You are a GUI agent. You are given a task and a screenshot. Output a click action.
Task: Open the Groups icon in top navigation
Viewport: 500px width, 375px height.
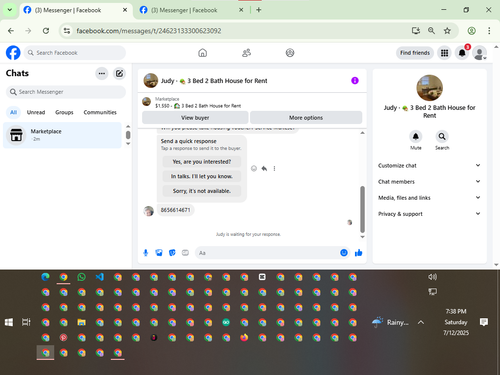tap(290, 53)
